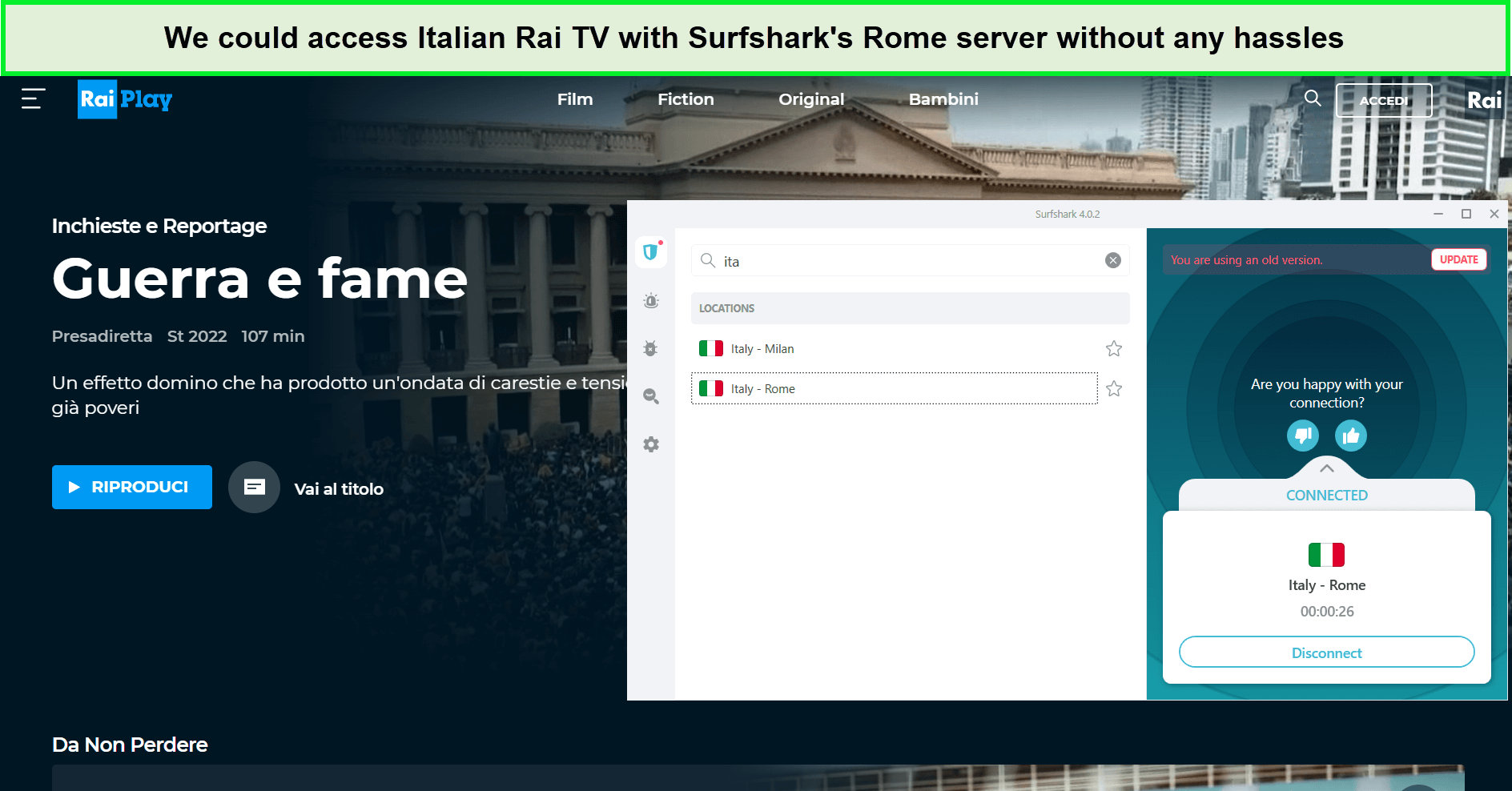Open Surfshark Antivirus bug icon

click(x=651, y=348)
